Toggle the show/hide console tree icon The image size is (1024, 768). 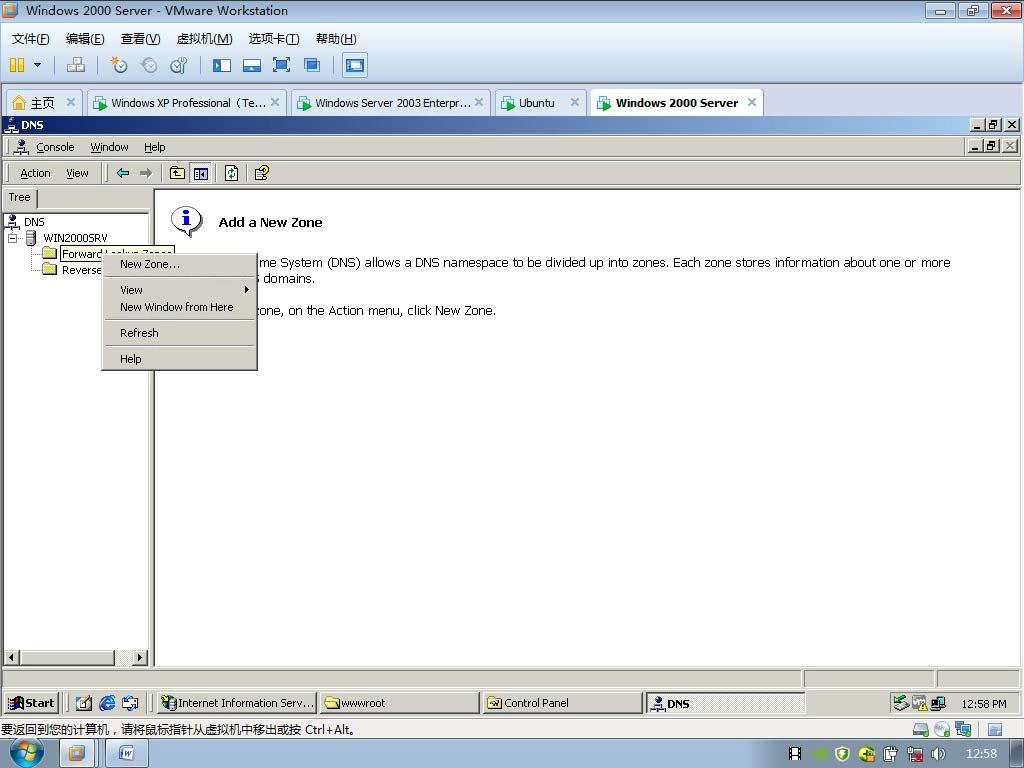point(200,173)
